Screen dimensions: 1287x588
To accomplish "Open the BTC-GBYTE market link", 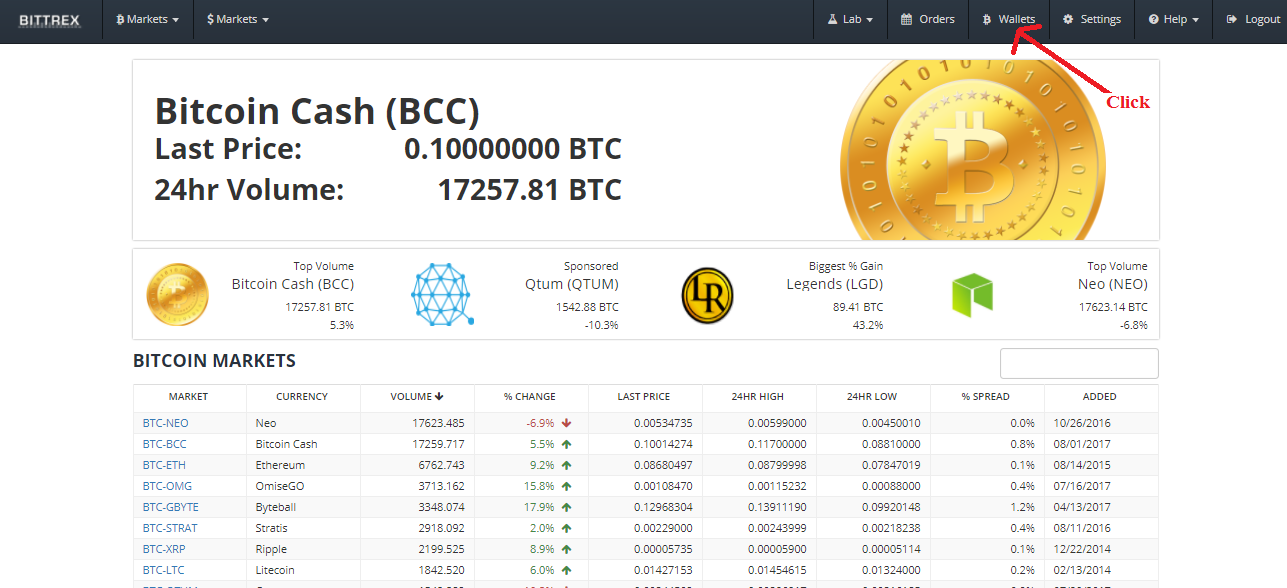I will (x=170, y=507).
